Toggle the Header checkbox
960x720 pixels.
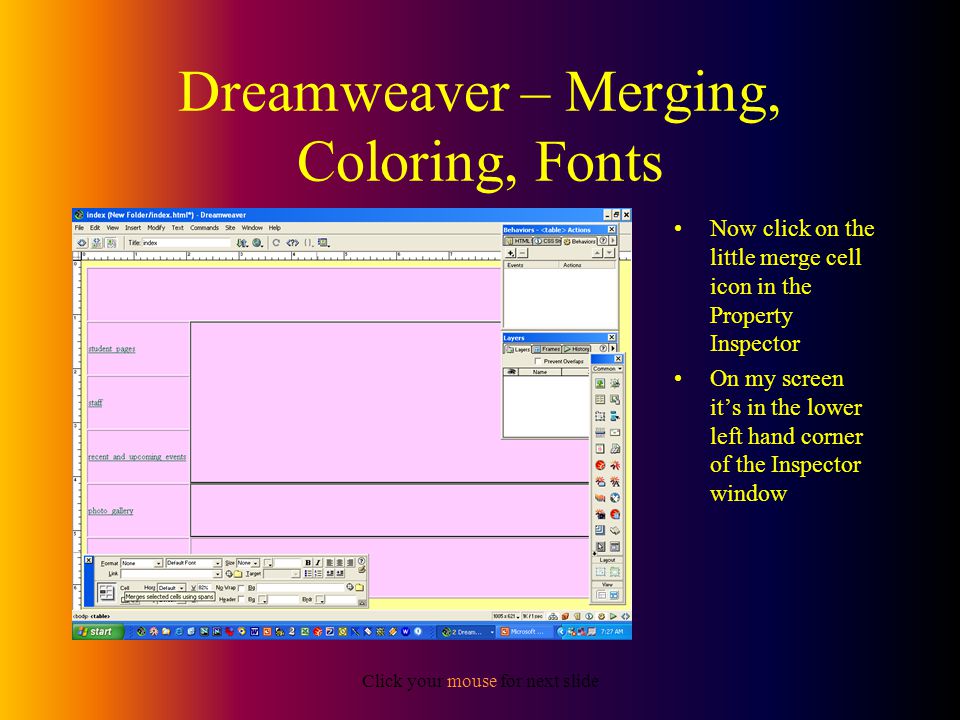[x=241, y=599]
